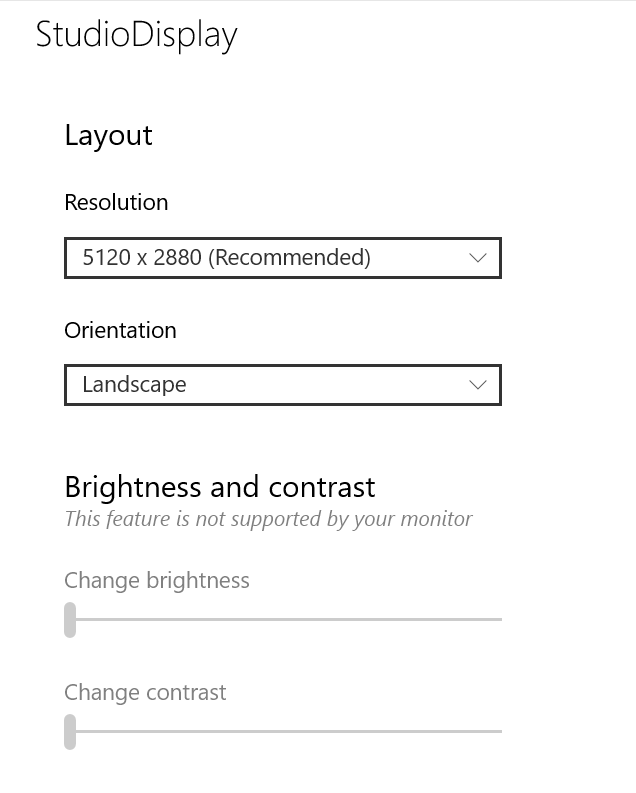Click the chevron arrow in the Resolution box
This screenshot has width=636, height=793.
478,258
